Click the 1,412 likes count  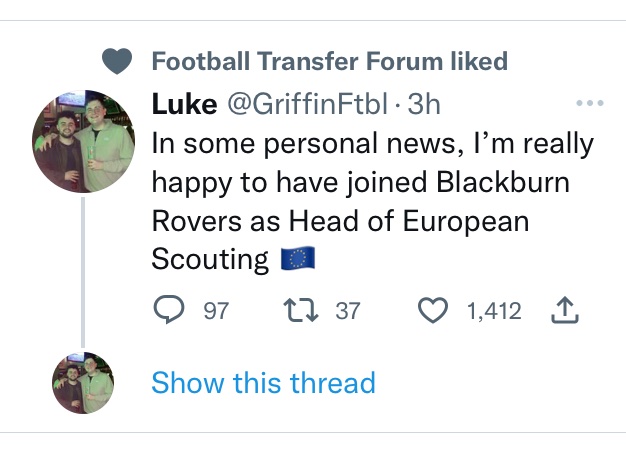[x=494, y=312]
